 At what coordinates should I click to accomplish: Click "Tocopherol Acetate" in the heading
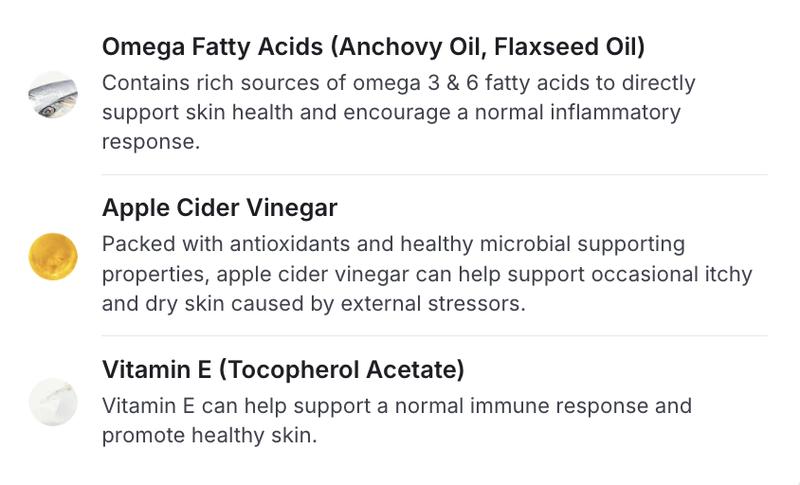pos(341,370)
